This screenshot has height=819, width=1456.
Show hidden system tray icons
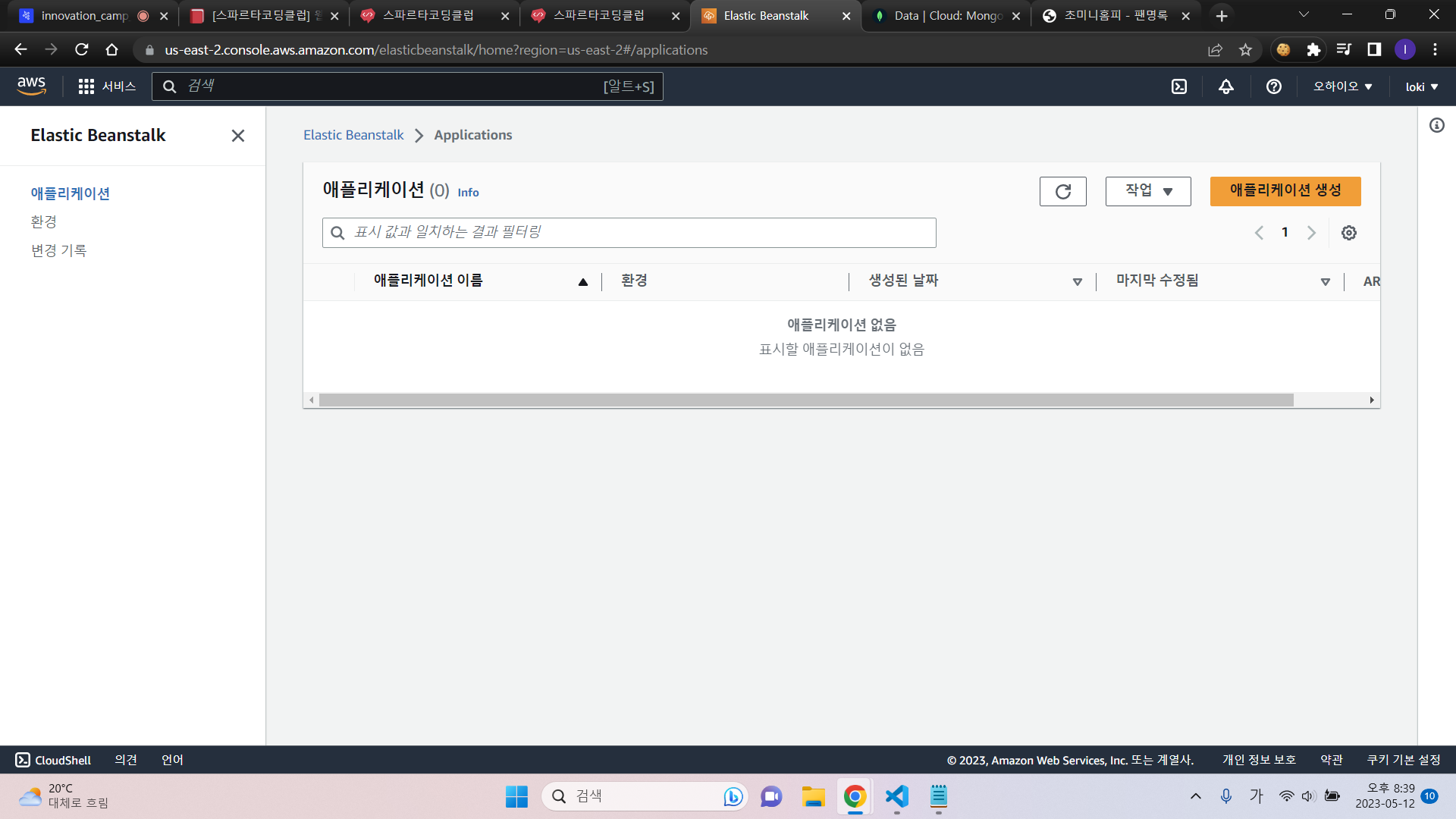coord(1196,796)
